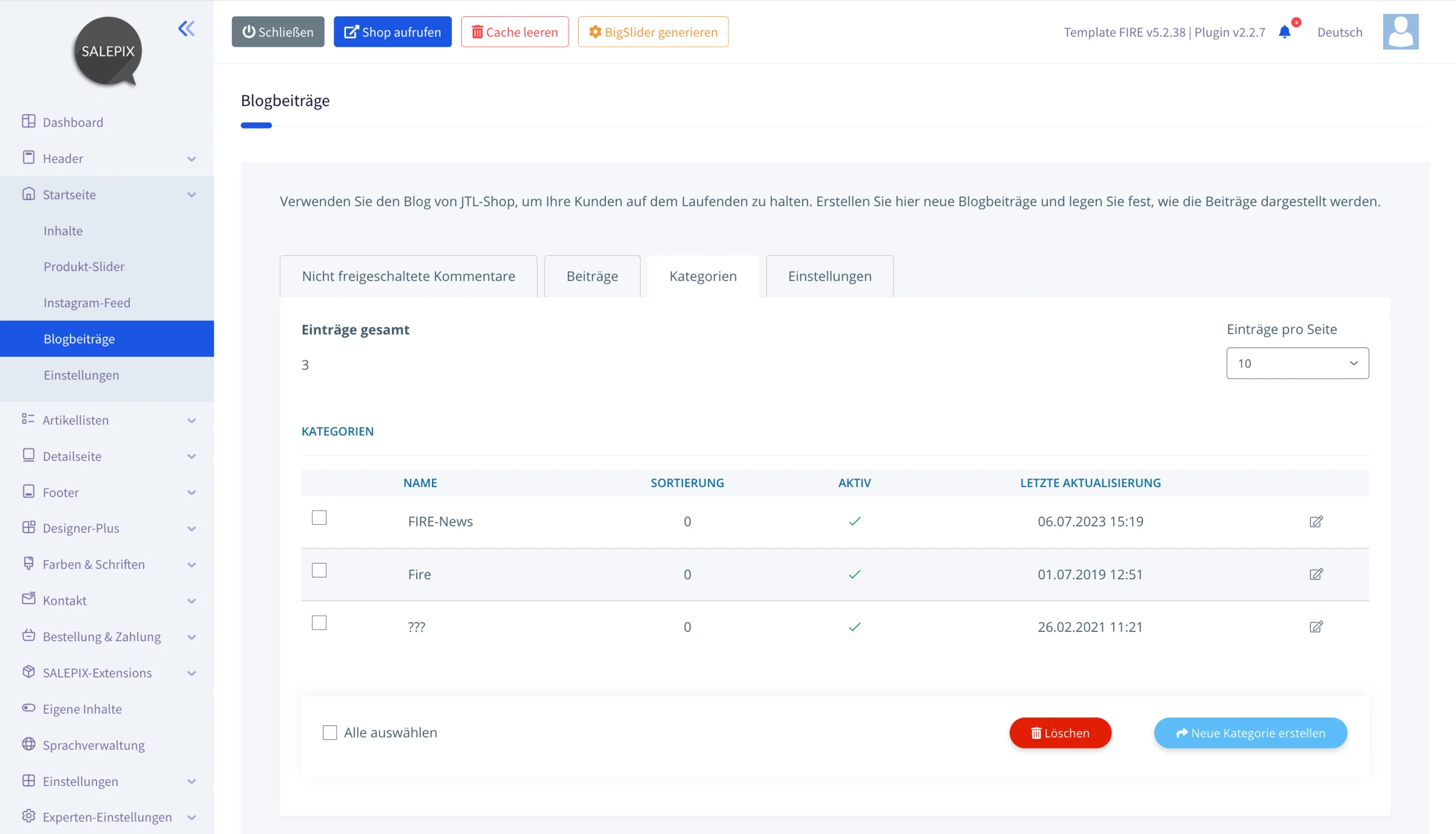Open the Nicht freigeschaltete Kommentare tab
Image resolution: width=1456 pixels, height=834 pixels.
point(408,277)
